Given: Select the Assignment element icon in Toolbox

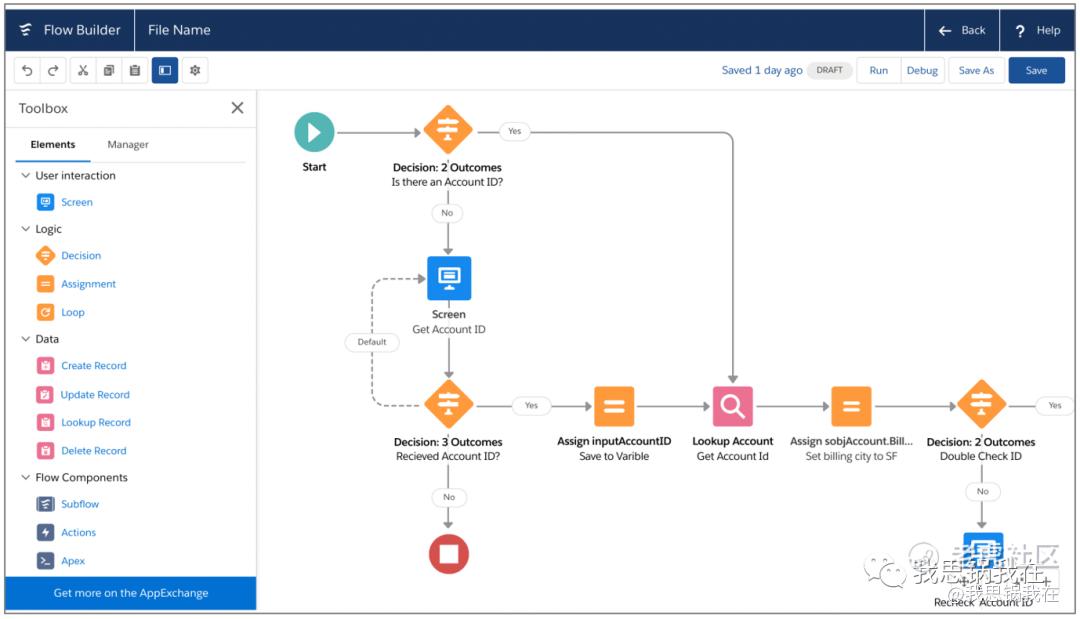Looking at the screenshot, I should (45, 284).
